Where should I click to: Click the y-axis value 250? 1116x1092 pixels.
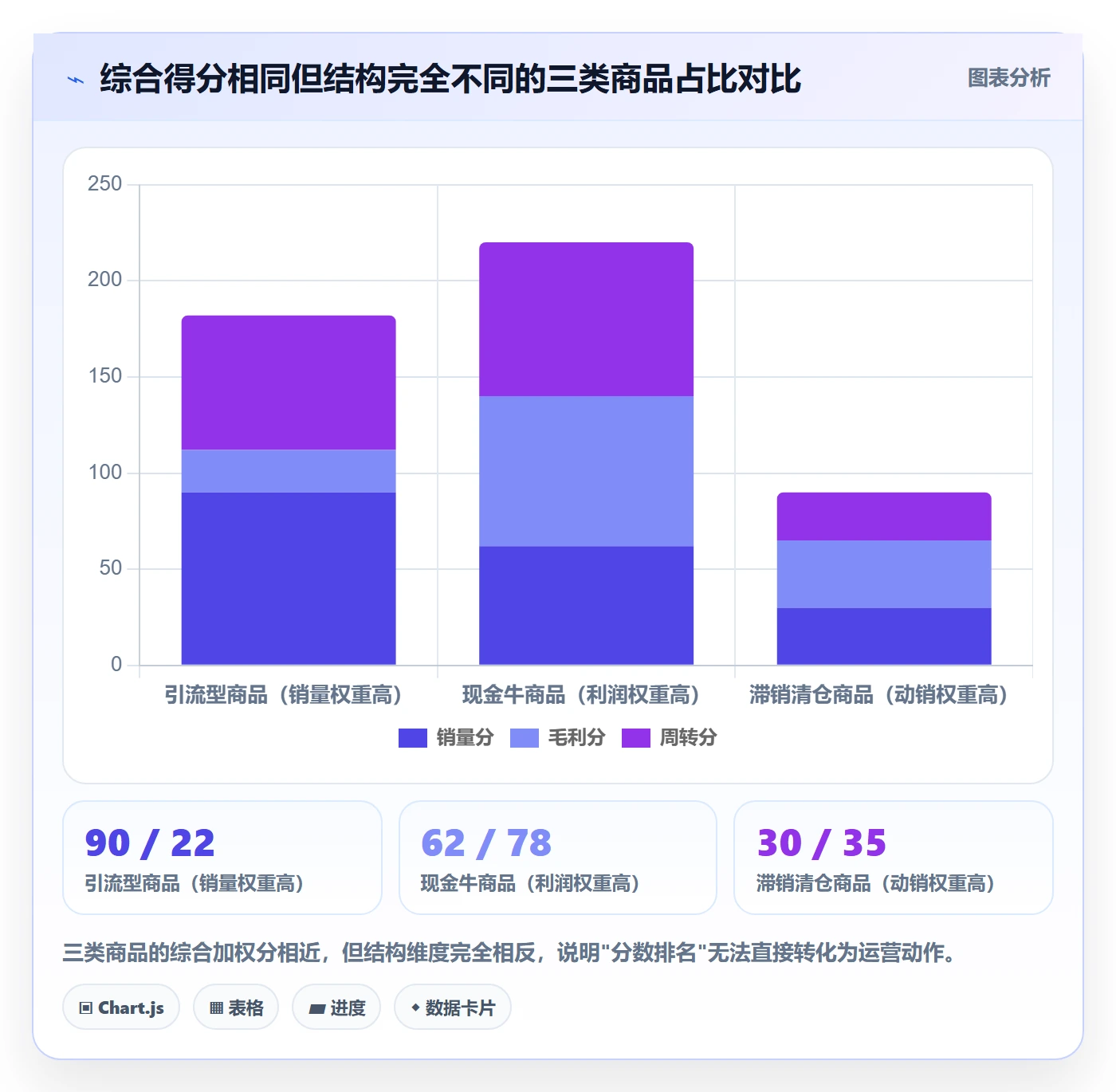(x=105, y=184)
